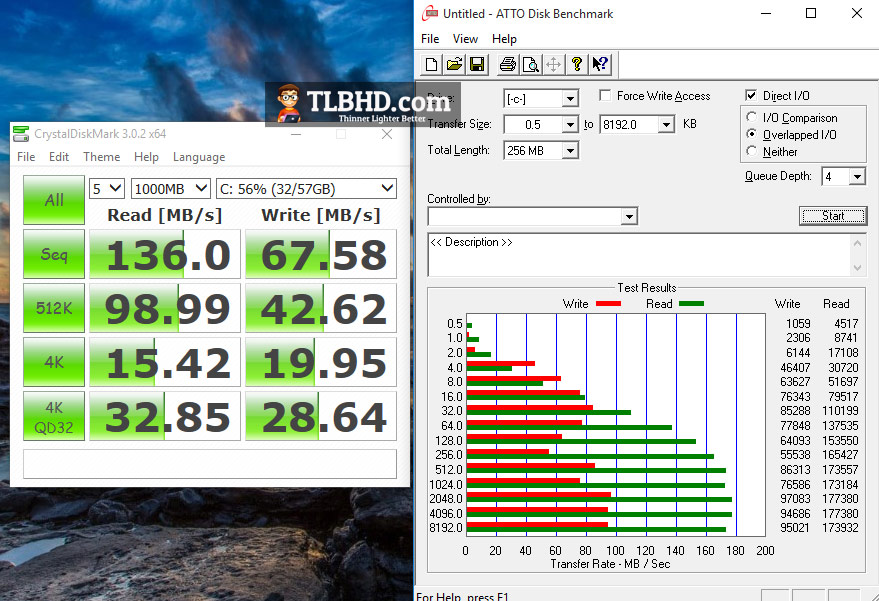
Task: Run the 4K QD32 test in CrystalDiskMark
Action: (x=54, y=416)
